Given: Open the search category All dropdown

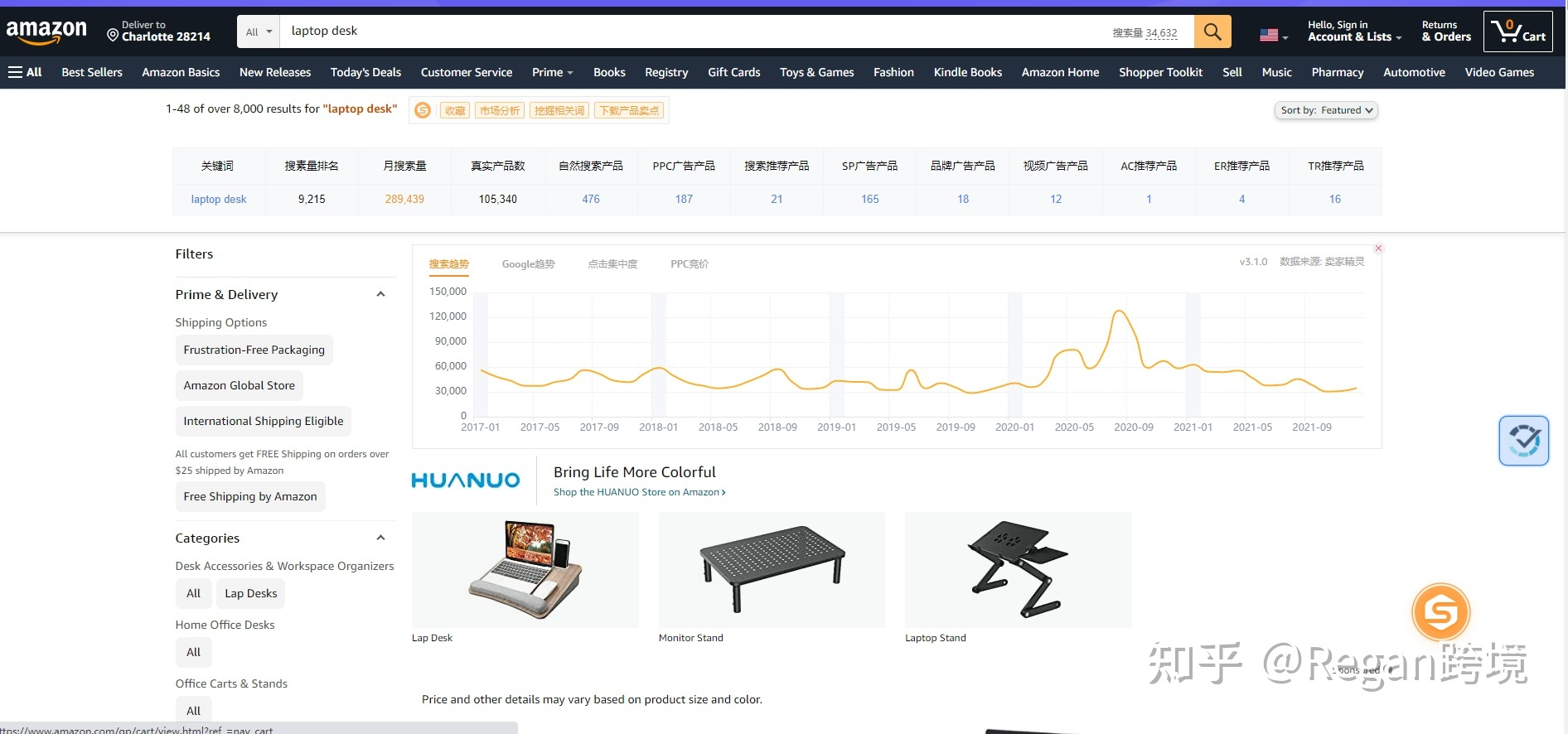Looking at the screenshot, I should (x=259, y=31).
